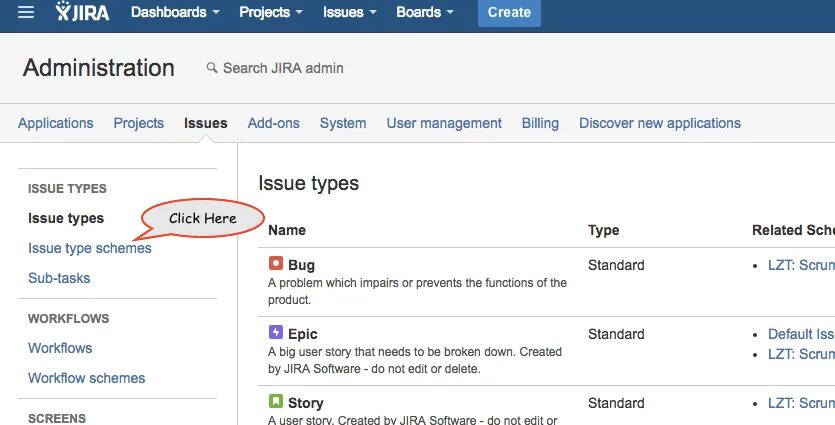Viewport: 835px width, 425px height.
Task: Open Issue type schemes link
Action: (90, 248)
